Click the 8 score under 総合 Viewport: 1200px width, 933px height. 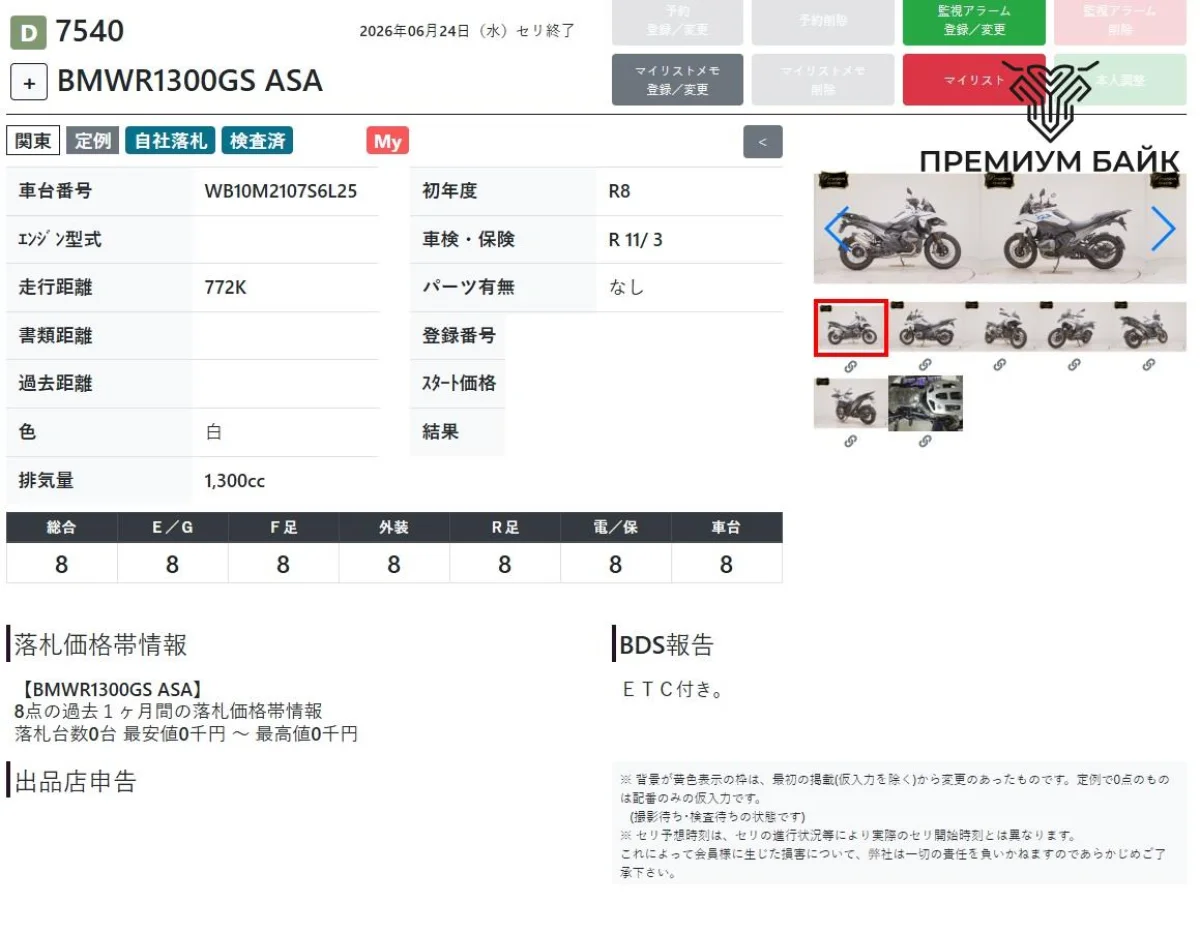(62, 564)
